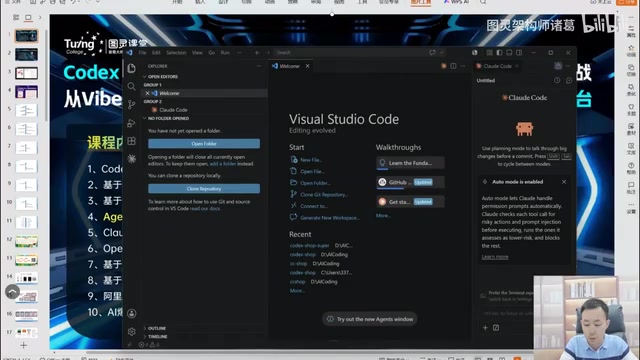Dismiss the Auto mode is enabled notice
The image size is (640, 360).
pos(564,182)
